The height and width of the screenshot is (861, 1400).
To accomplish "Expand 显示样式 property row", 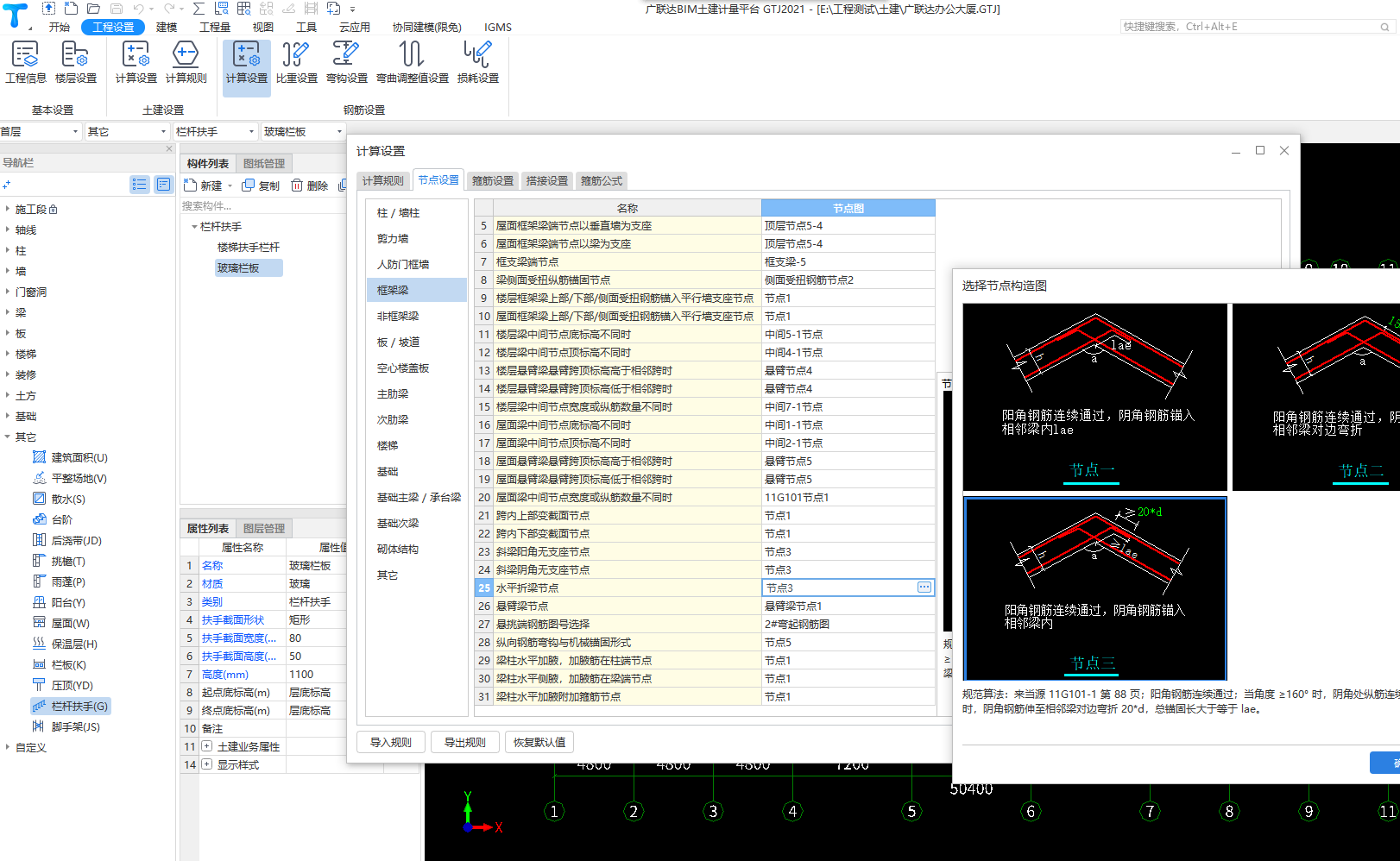I will (207, 764).
